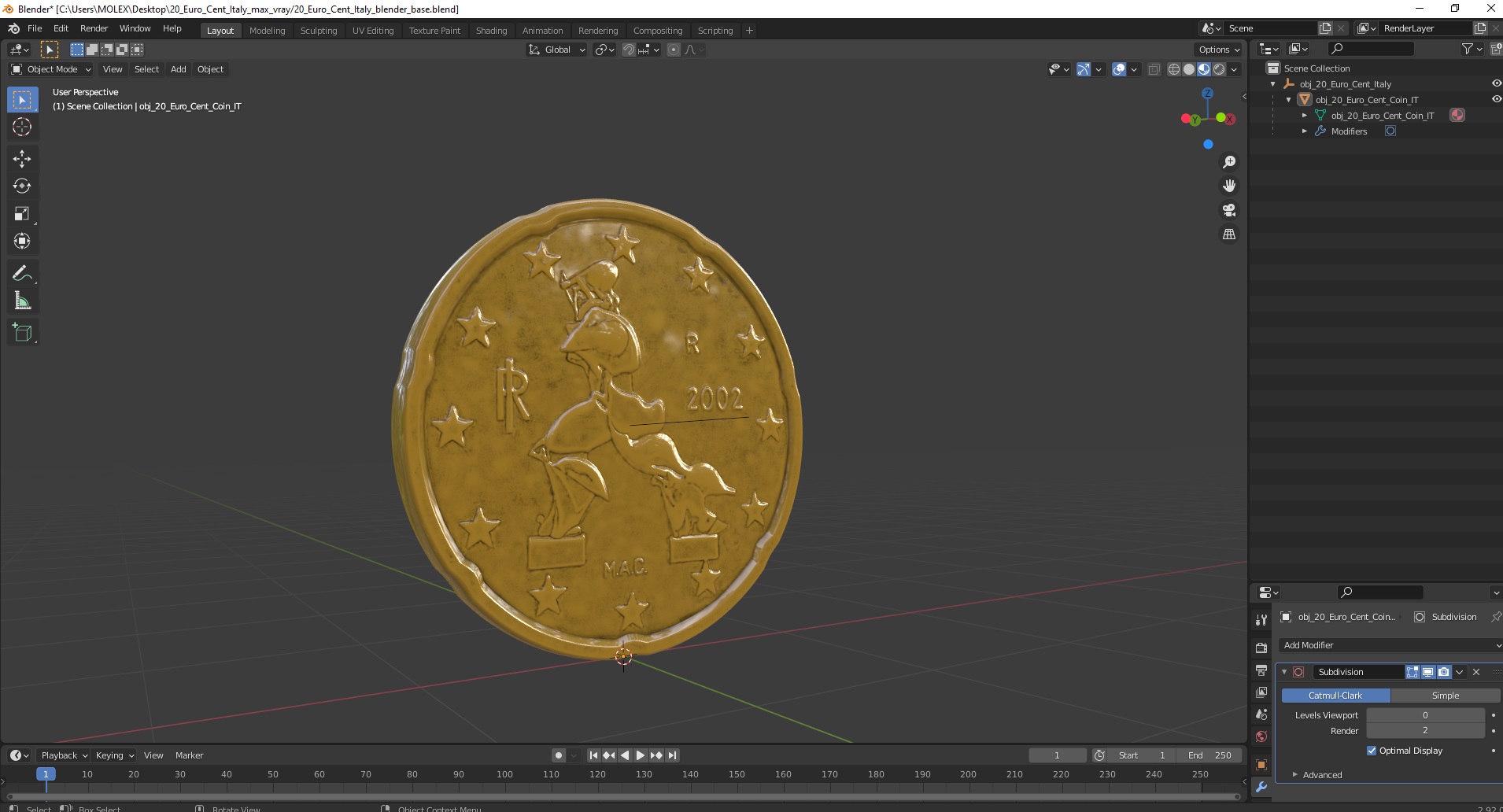The height and width of the screenshot is (812, 1503).
Task: Select Simple subdivision type
Action: pyautogui.click(x=1446, y=696)
